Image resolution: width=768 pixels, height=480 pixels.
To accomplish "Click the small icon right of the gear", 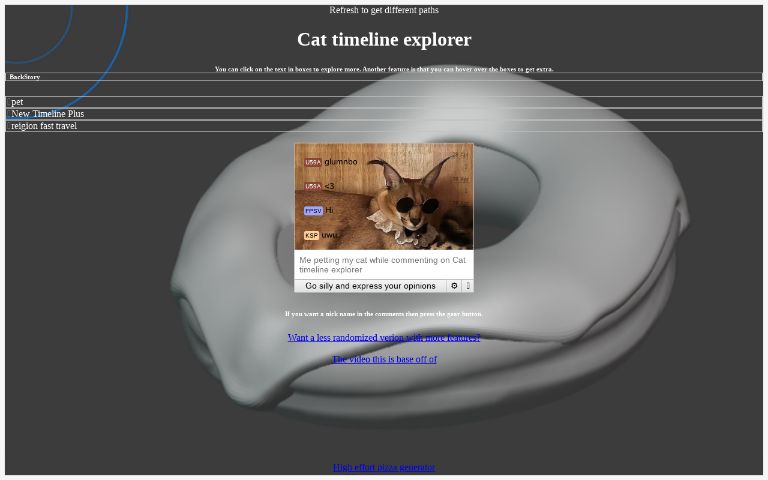I will [x=468, y=286].
